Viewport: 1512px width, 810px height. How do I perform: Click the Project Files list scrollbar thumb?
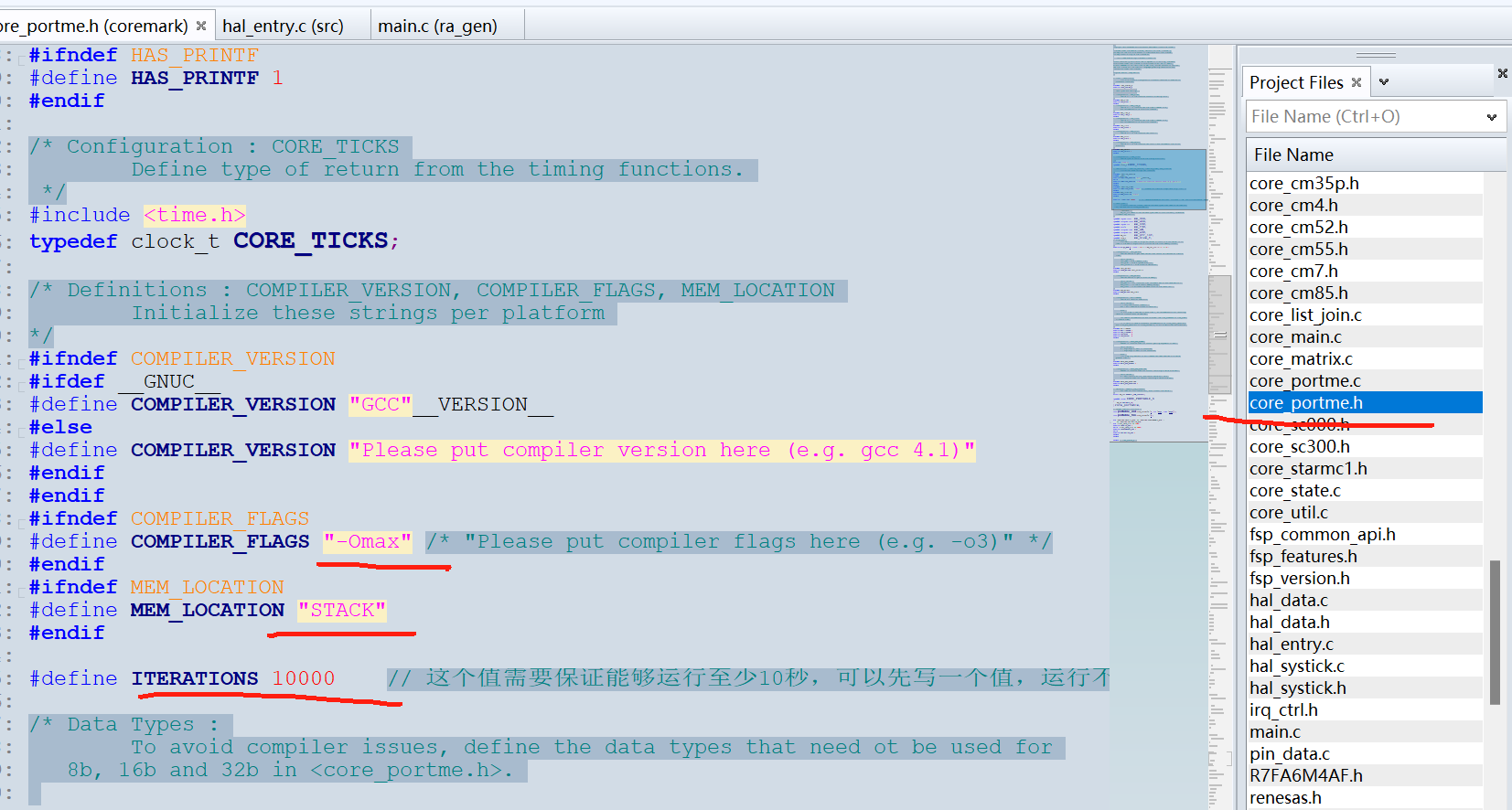[x=1495, y=633]
